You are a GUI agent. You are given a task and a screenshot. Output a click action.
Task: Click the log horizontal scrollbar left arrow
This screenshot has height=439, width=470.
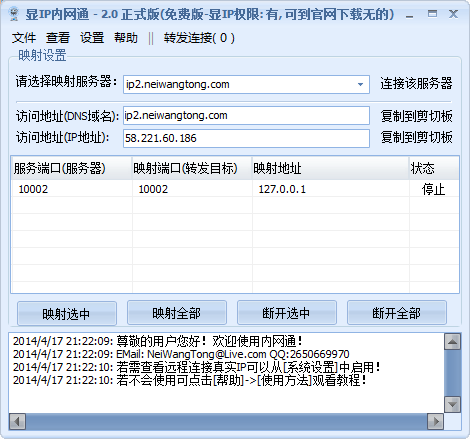pyautogui.click(x=18, y=421)
